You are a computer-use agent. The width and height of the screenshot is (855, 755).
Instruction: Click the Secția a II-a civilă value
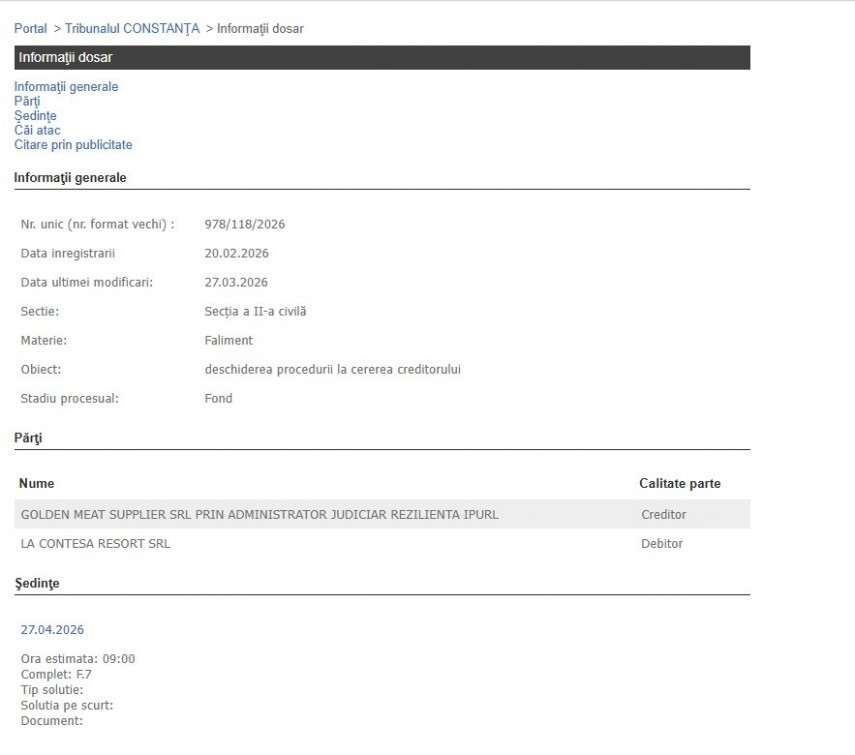(255, 312)
